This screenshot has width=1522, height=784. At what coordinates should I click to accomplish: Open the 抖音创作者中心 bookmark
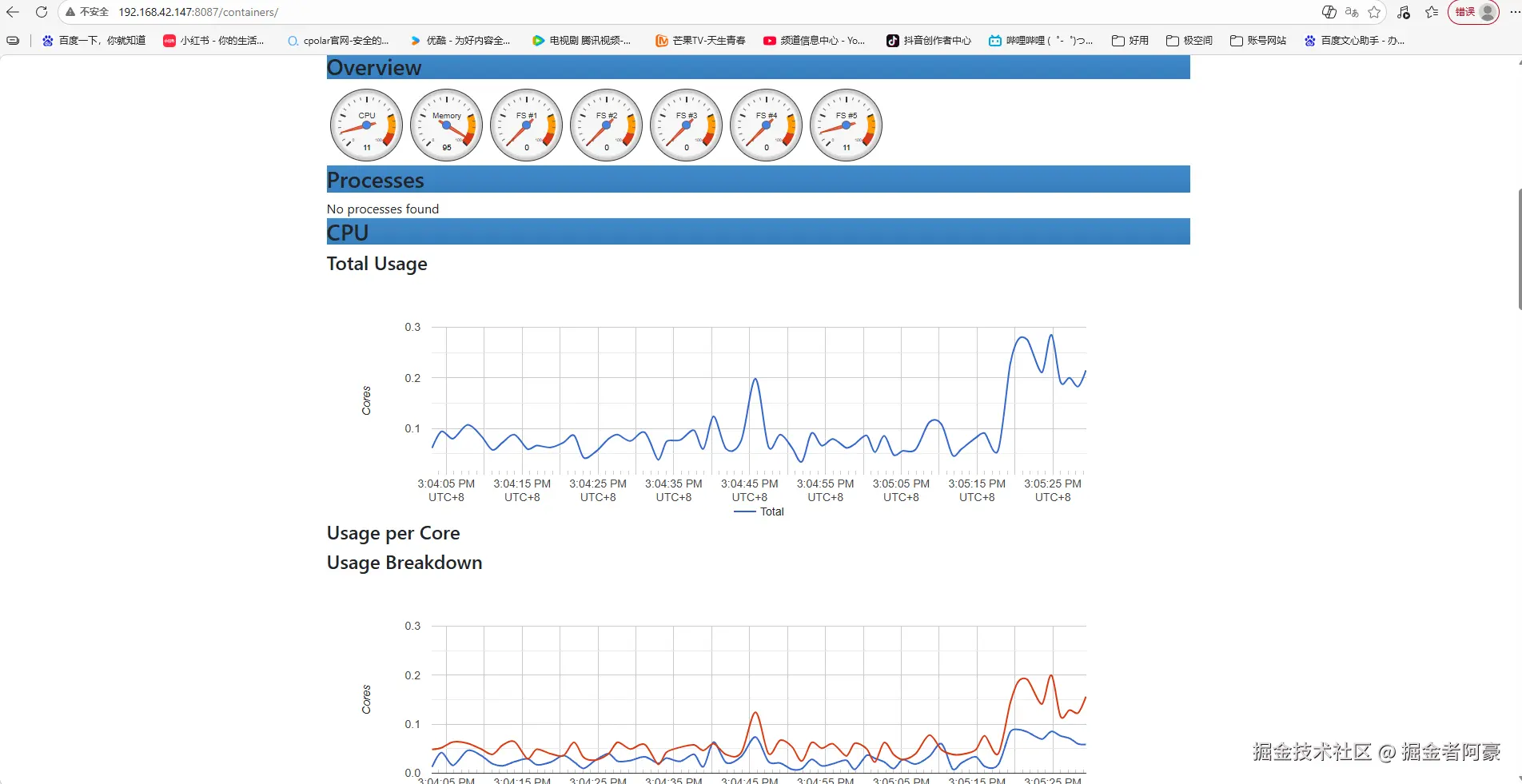pyautogui.click(x=929, y=41)
